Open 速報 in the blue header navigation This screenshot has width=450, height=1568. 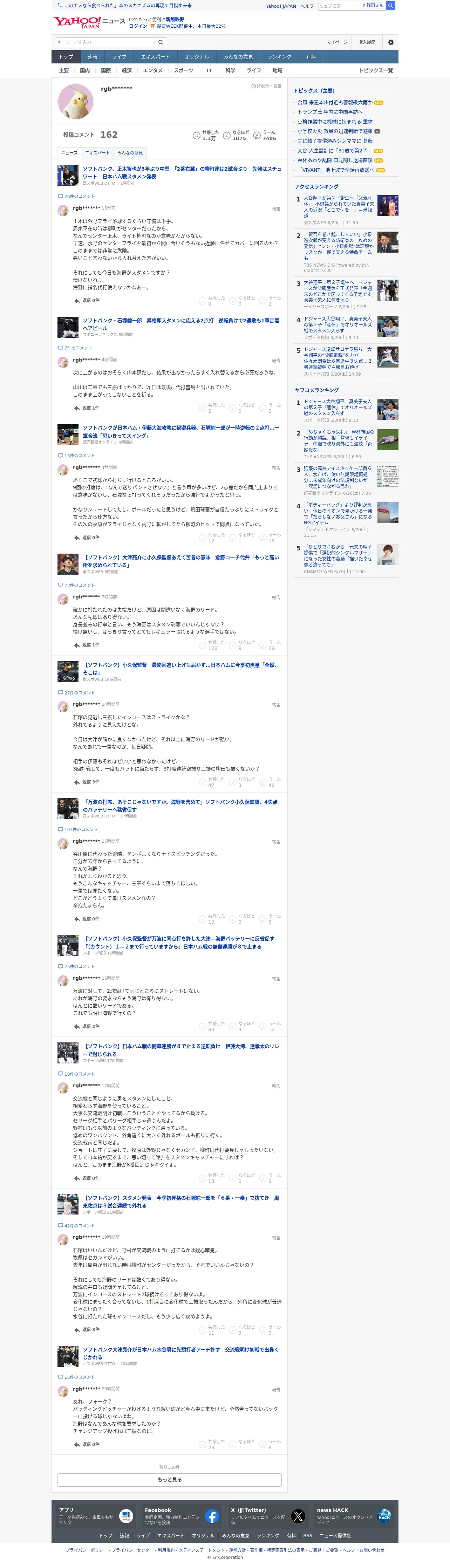[x=93, y=57]
